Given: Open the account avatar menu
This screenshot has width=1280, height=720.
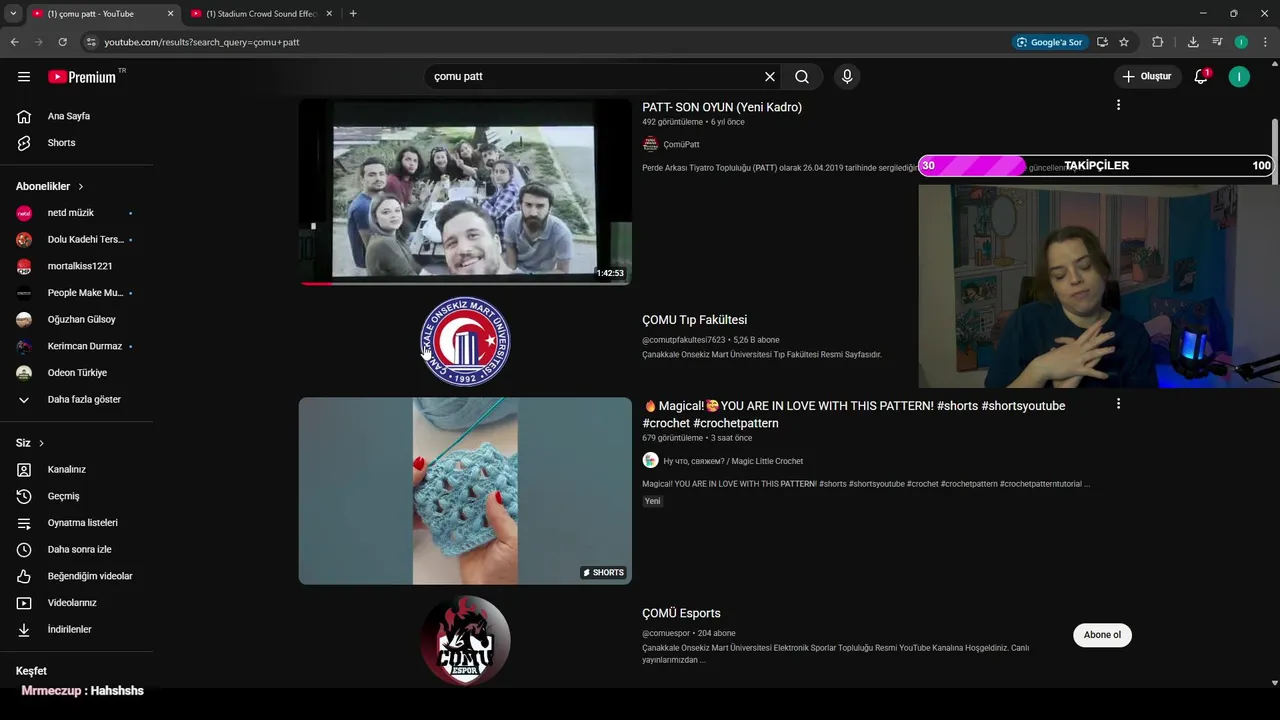Looking at the screenshot, I should pyautogui.click(x=1239, y=76).
